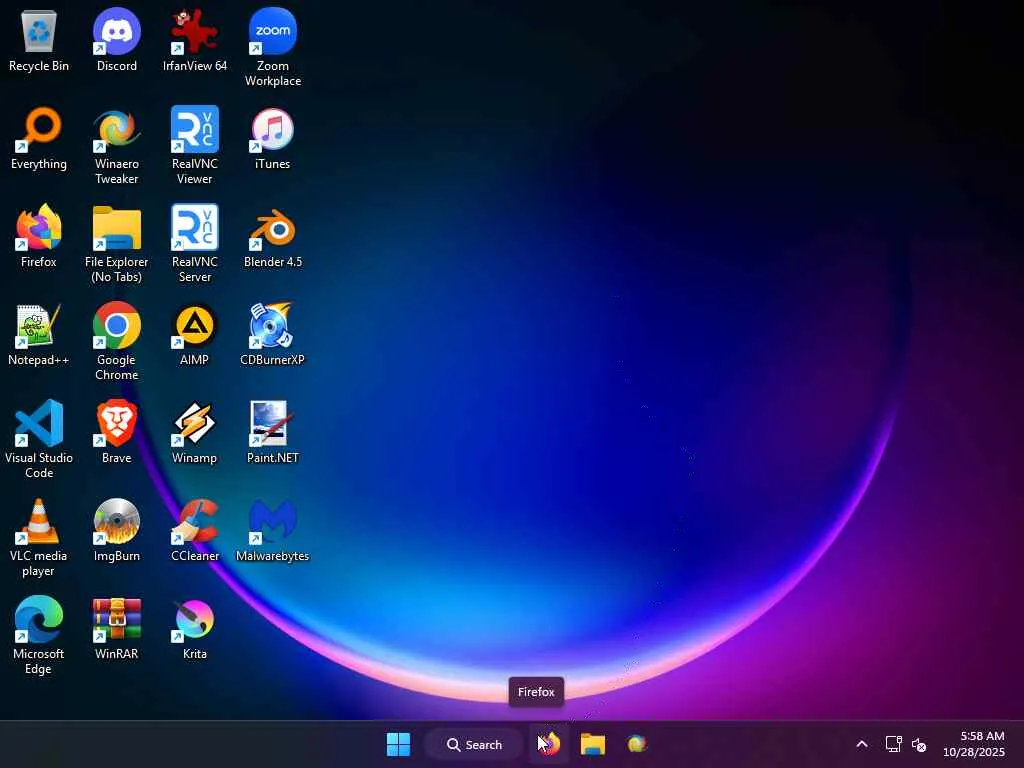The width and height of the screenshot is (1024, 768).
Task: Click the muted volume tray icon
Action: pyautogui.click(x=919, y=744)
